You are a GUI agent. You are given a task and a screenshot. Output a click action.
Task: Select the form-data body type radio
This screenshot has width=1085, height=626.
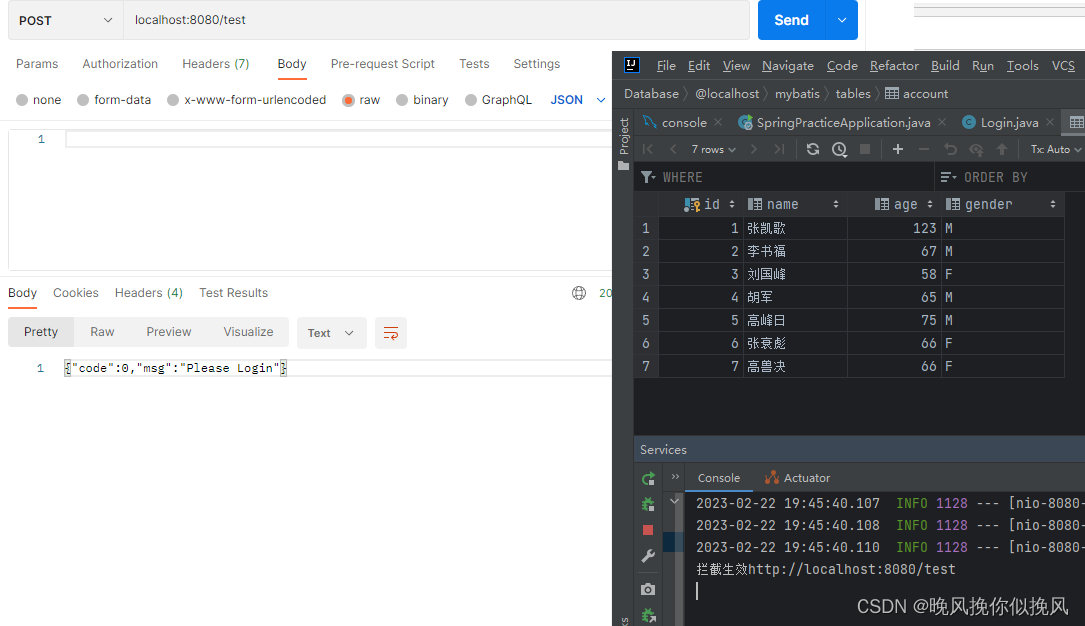(x=83, y=100)
